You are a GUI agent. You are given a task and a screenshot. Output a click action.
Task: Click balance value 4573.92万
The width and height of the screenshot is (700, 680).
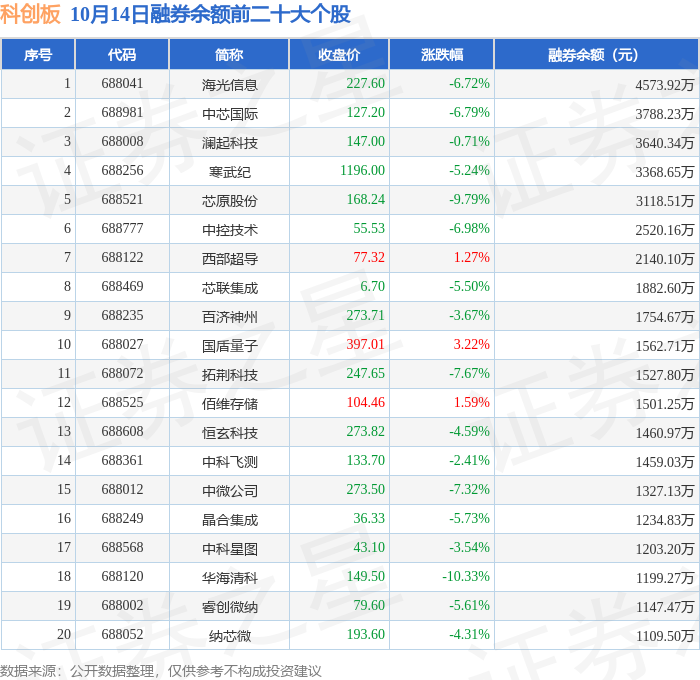coord(665,84)
